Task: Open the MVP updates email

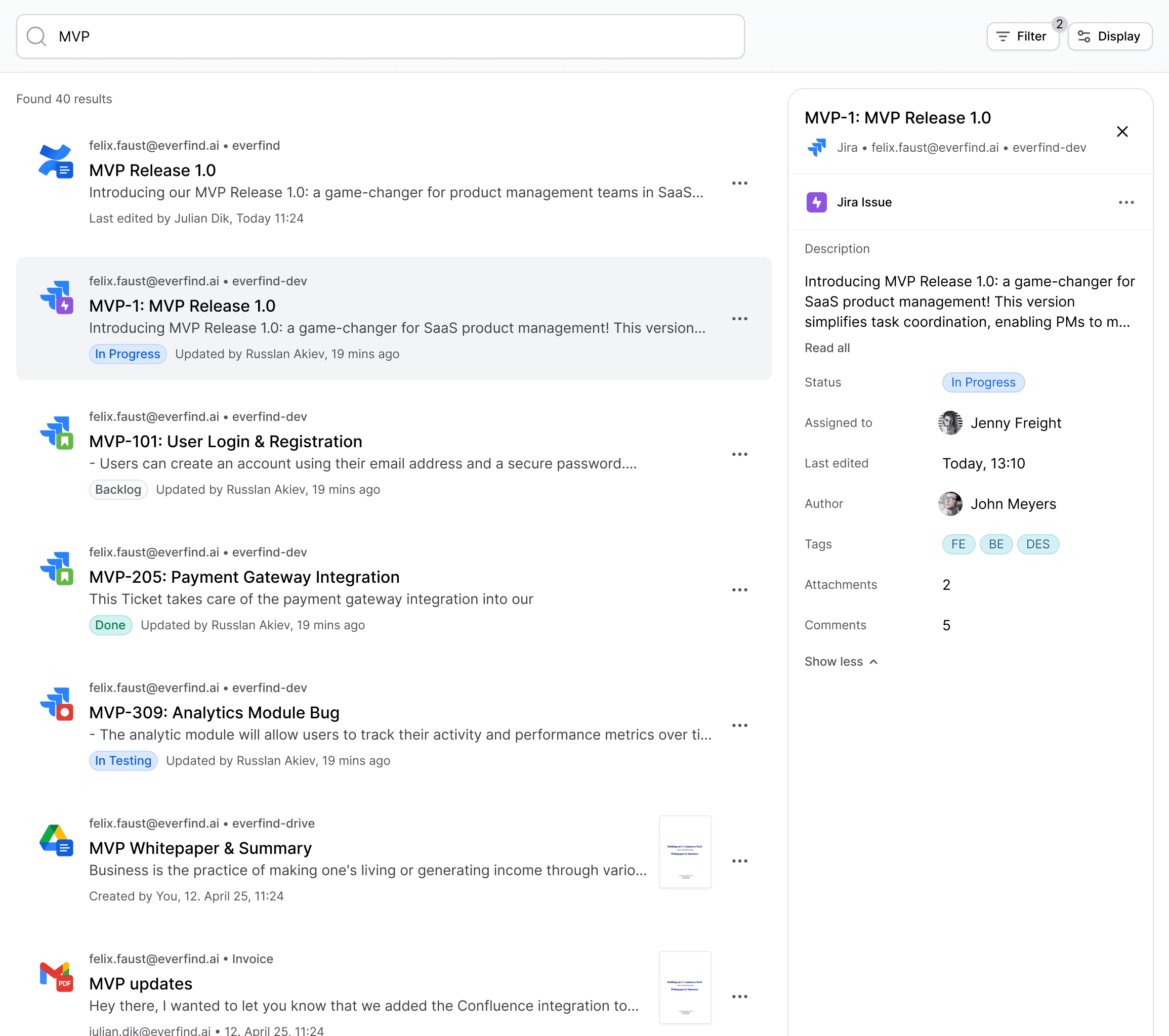Action: [141, 983]
